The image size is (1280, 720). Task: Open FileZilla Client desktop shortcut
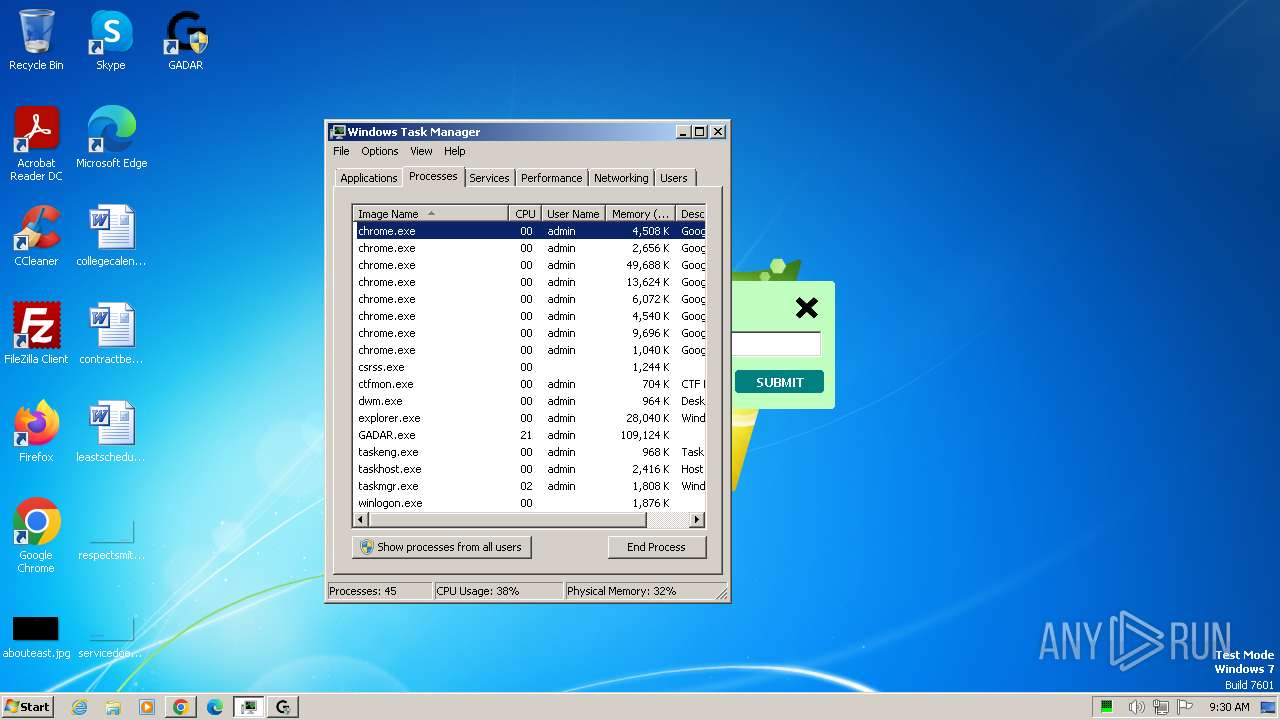click(36, 334)
